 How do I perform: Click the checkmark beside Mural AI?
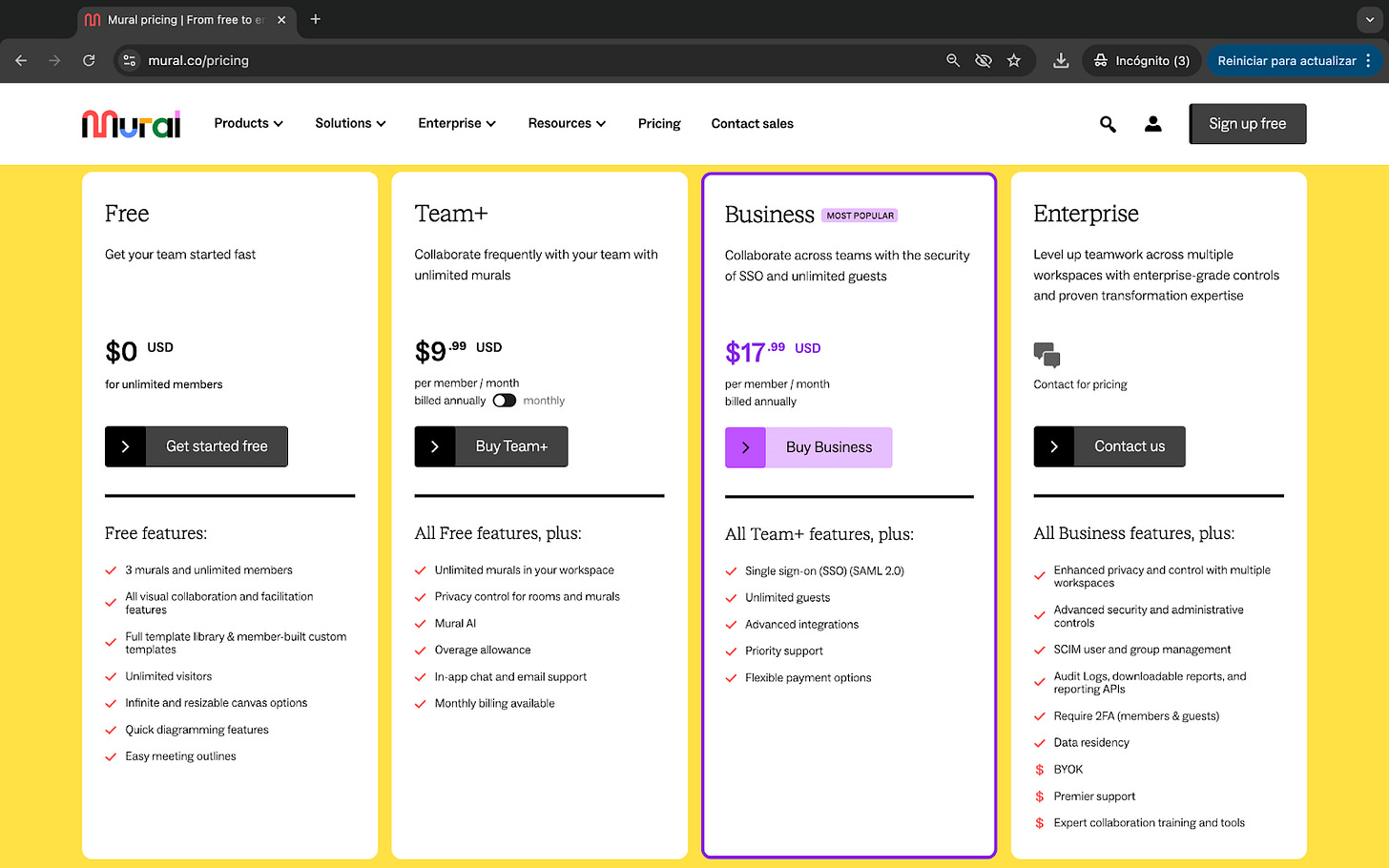click(x=420, y=624)
